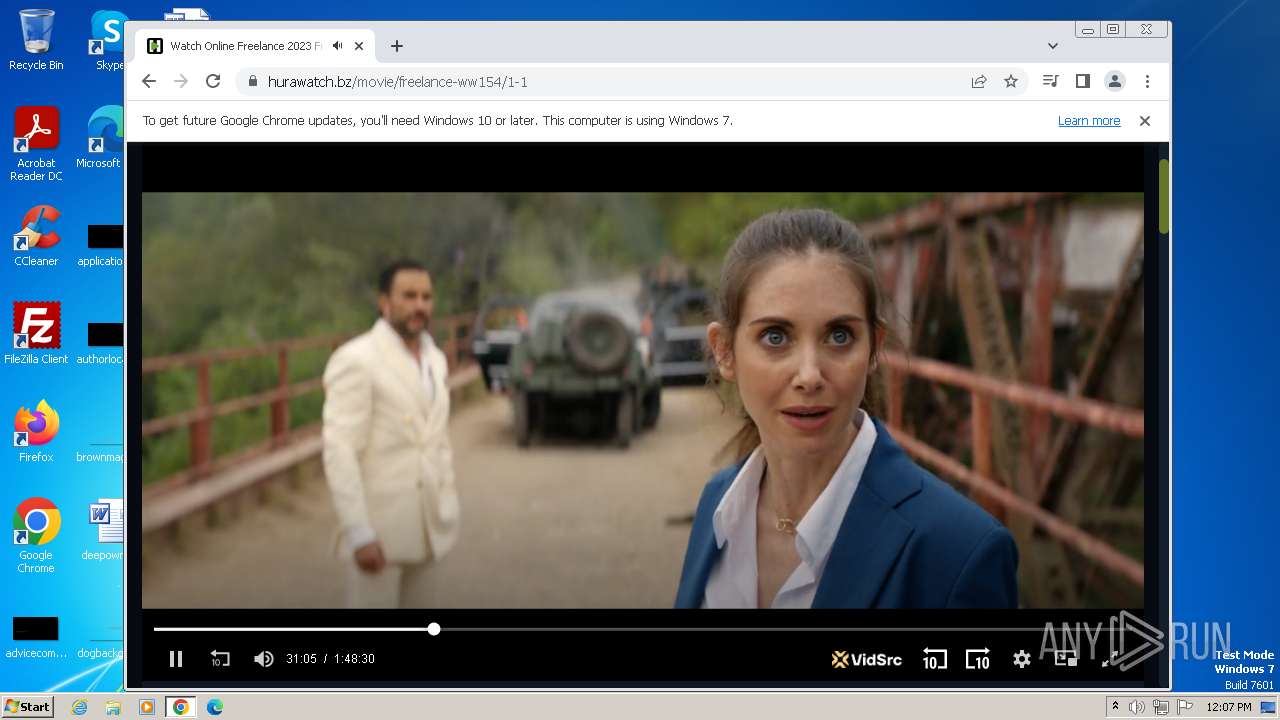Open network status tray icon
The height and width of the screenshot is (720, 1280).
pos(1161,707)
